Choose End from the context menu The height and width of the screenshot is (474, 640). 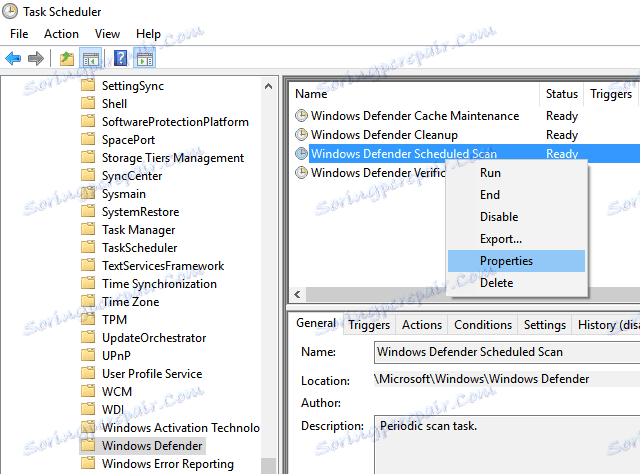[516, 195]
